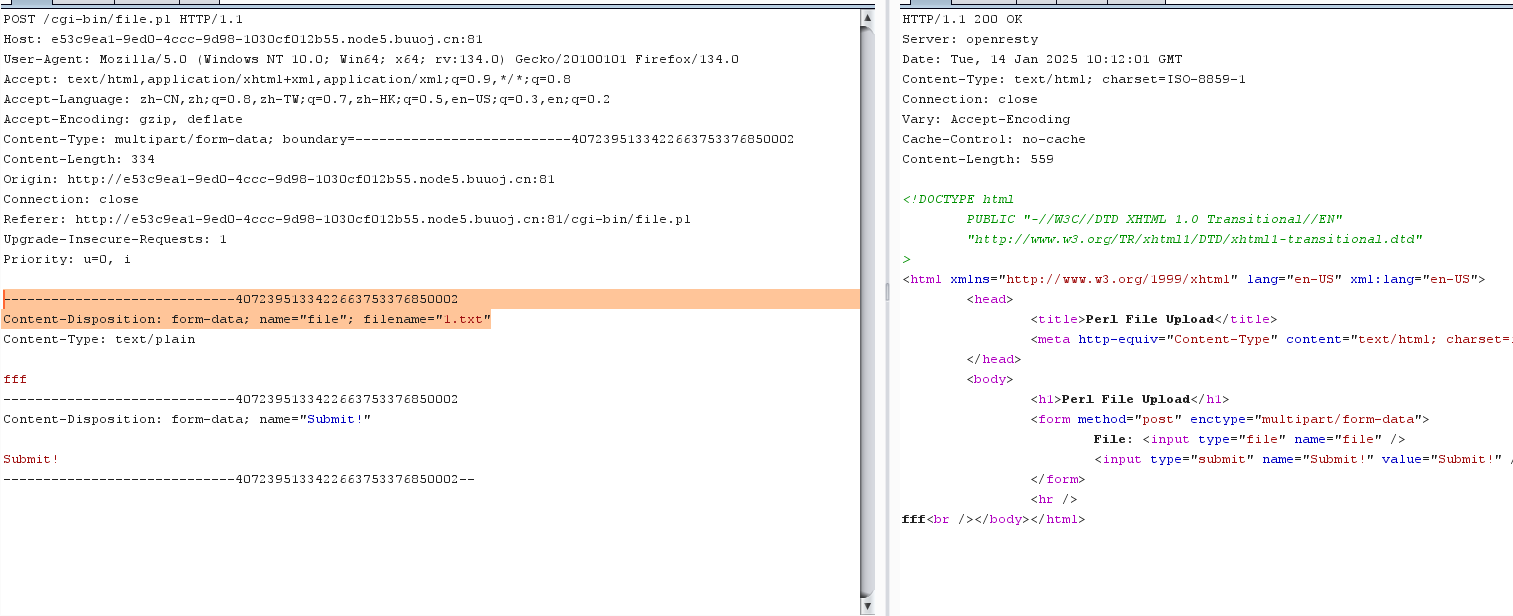The width and height of the screenshot is (1513, 616).
Task: Click the Accept-Encoding: gzip, deflate header
Action: [123, 119]
